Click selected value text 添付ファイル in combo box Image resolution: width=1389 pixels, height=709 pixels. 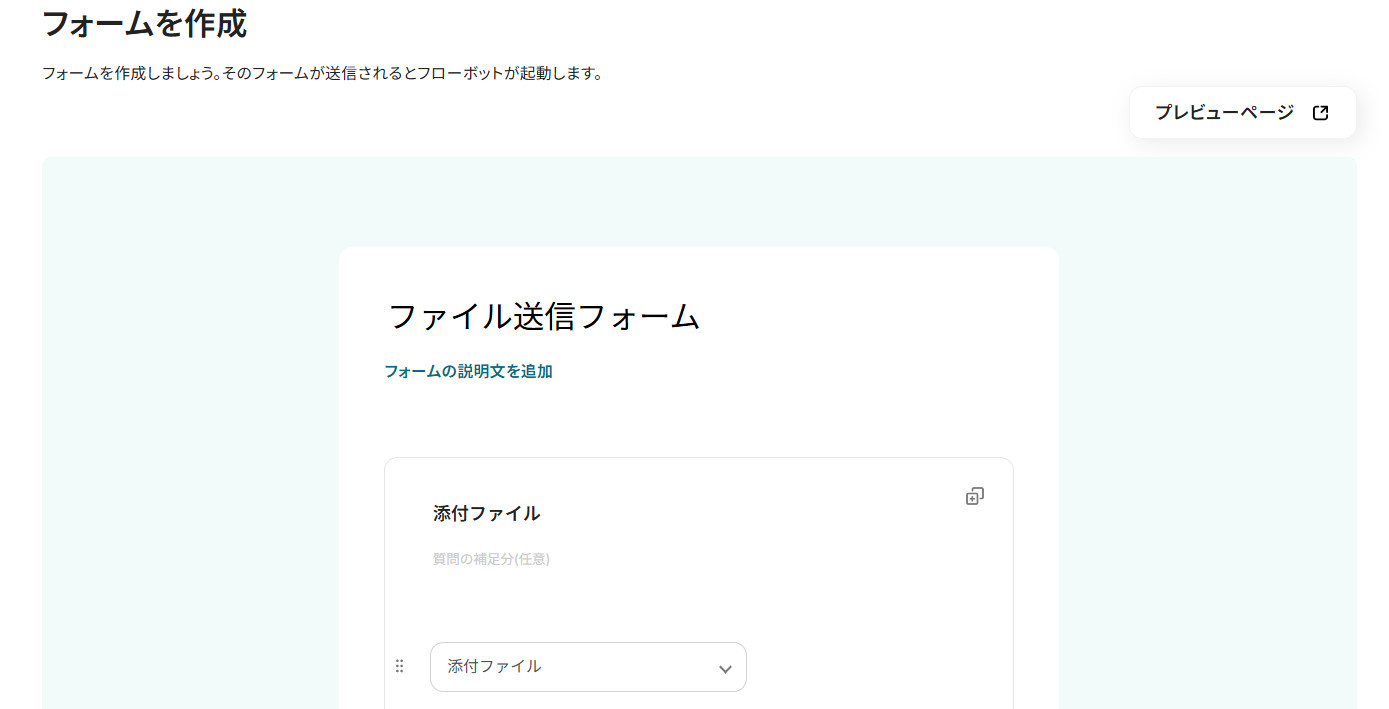tap(494, 666)
